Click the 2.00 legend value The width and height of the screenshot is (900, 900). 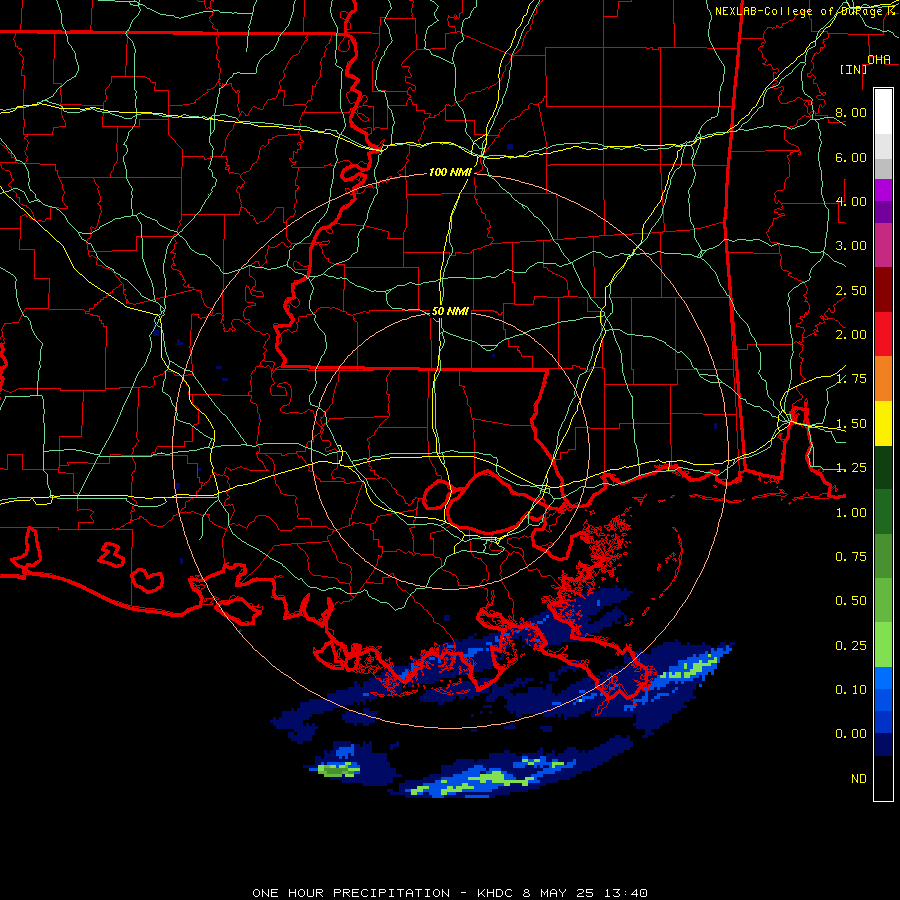pyautogui.click(x=851, y=335)
